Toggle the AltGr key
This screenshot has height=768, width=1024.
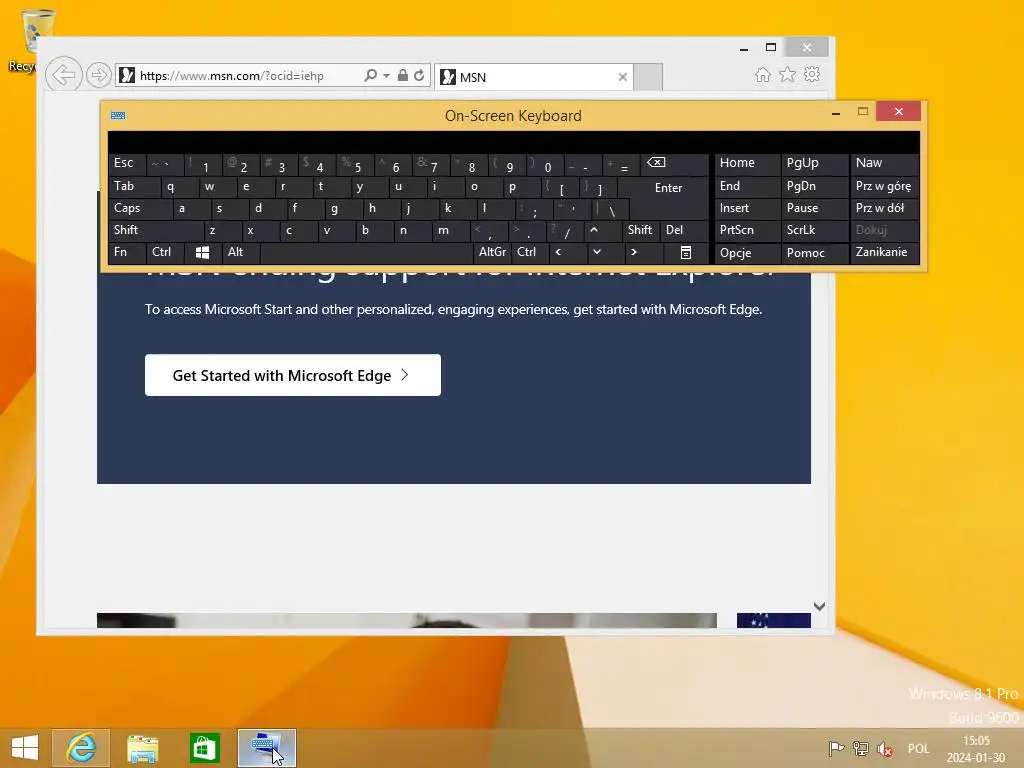click(492, 252)
